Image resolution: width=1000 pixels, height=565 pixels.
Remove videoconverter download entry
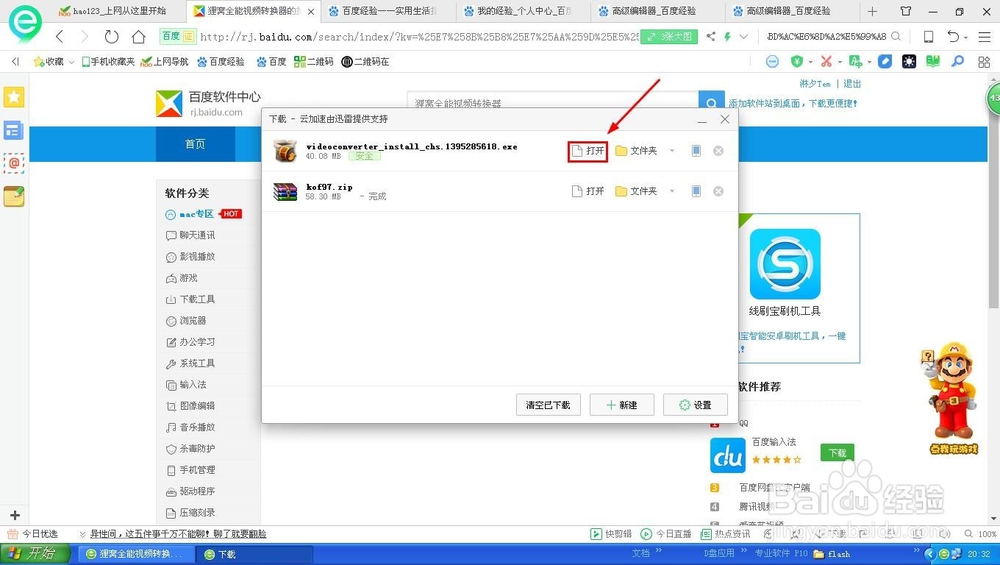[x=718, y=151]
